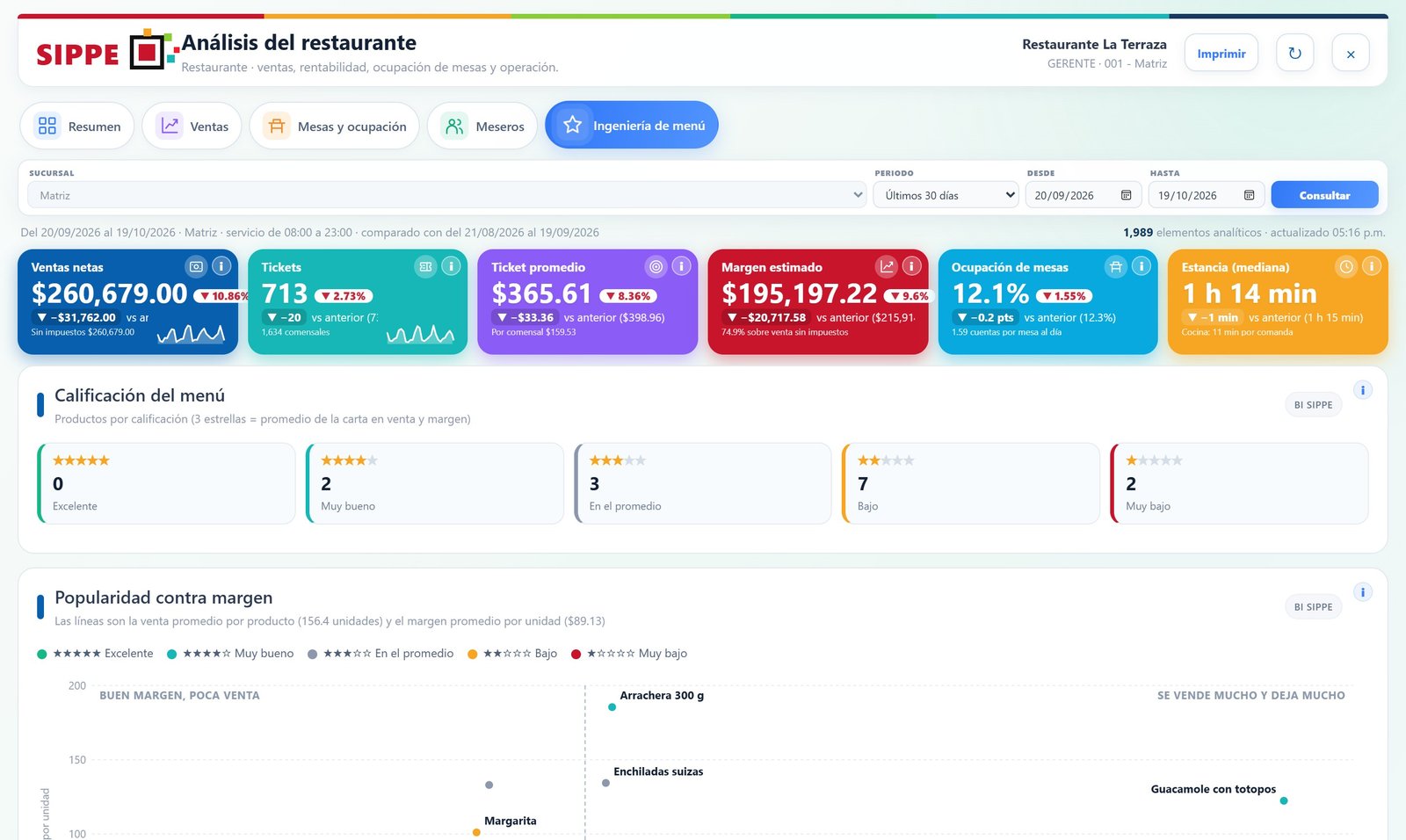This screenshot has height=840, width=1406.
Task: Click table icon on Ocupación de mesas card
Action: (1116, 266)
